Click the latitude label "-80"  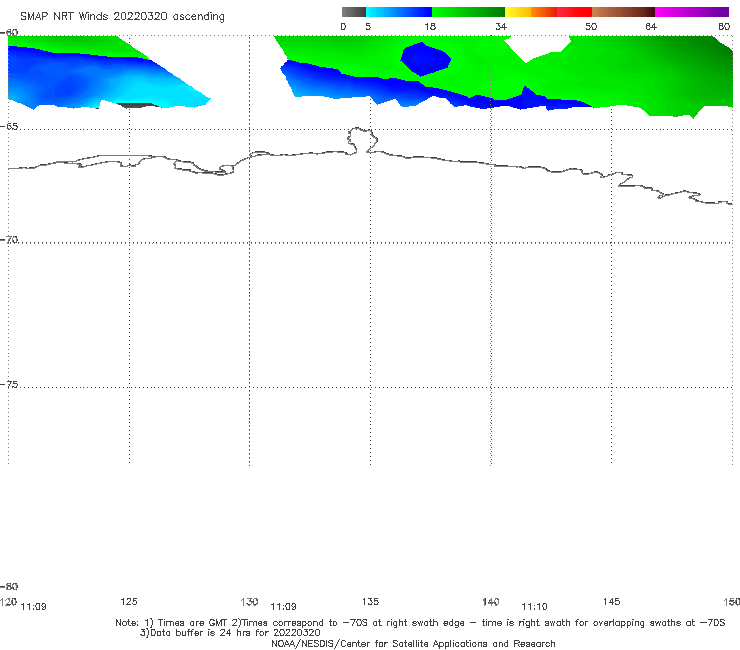(x=9, y=586)
